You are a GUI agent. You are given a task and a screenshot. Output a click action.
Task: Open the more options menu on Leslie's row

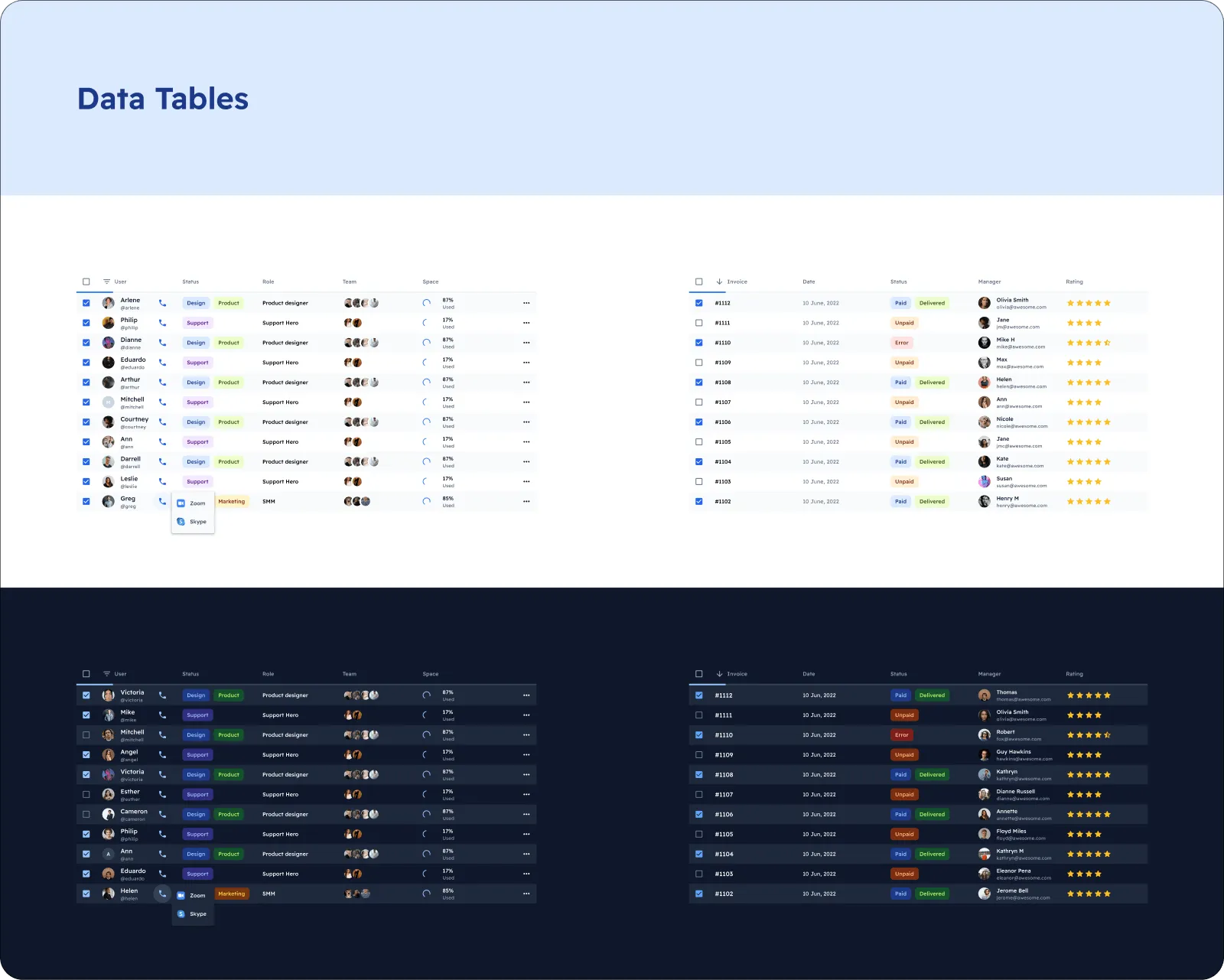tap(526, 481)
